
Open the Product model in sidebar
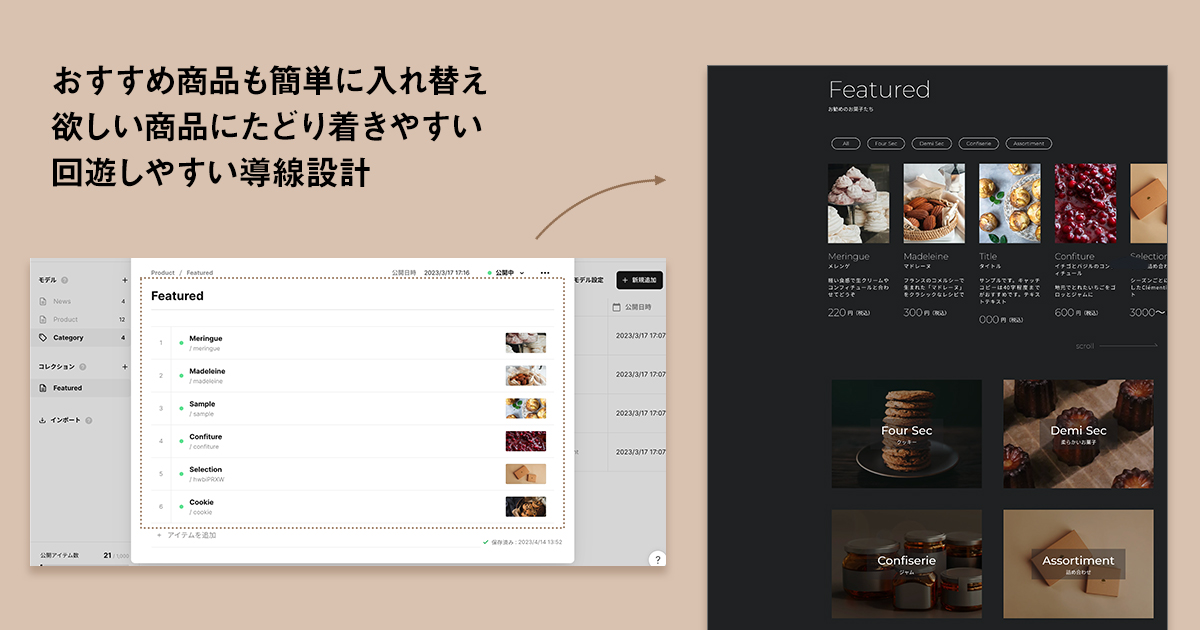[80, 319]
